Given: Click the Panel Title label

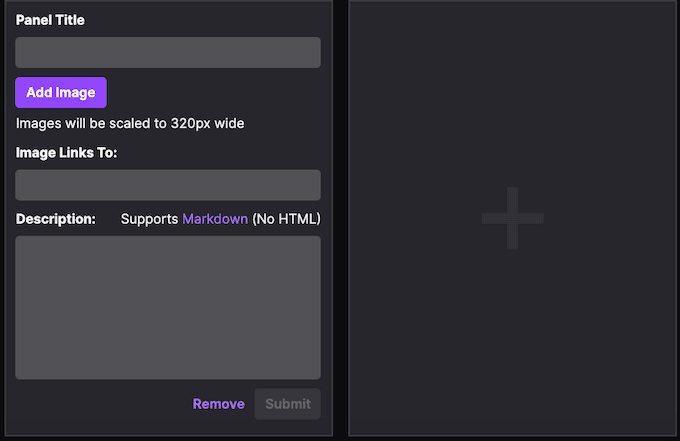Looking at the screenshot, I should (50, 20).
